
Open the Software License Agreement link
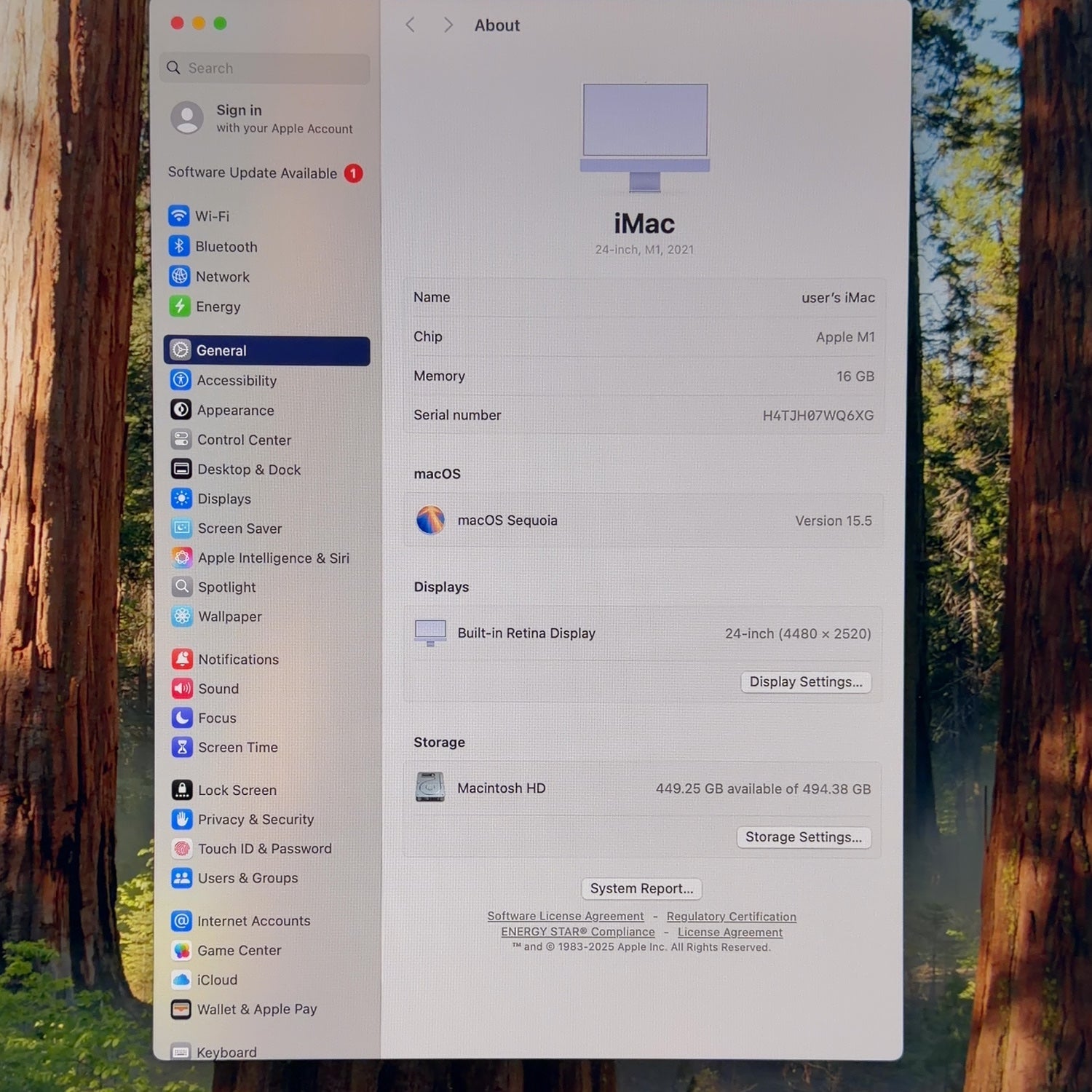point(566,917)
